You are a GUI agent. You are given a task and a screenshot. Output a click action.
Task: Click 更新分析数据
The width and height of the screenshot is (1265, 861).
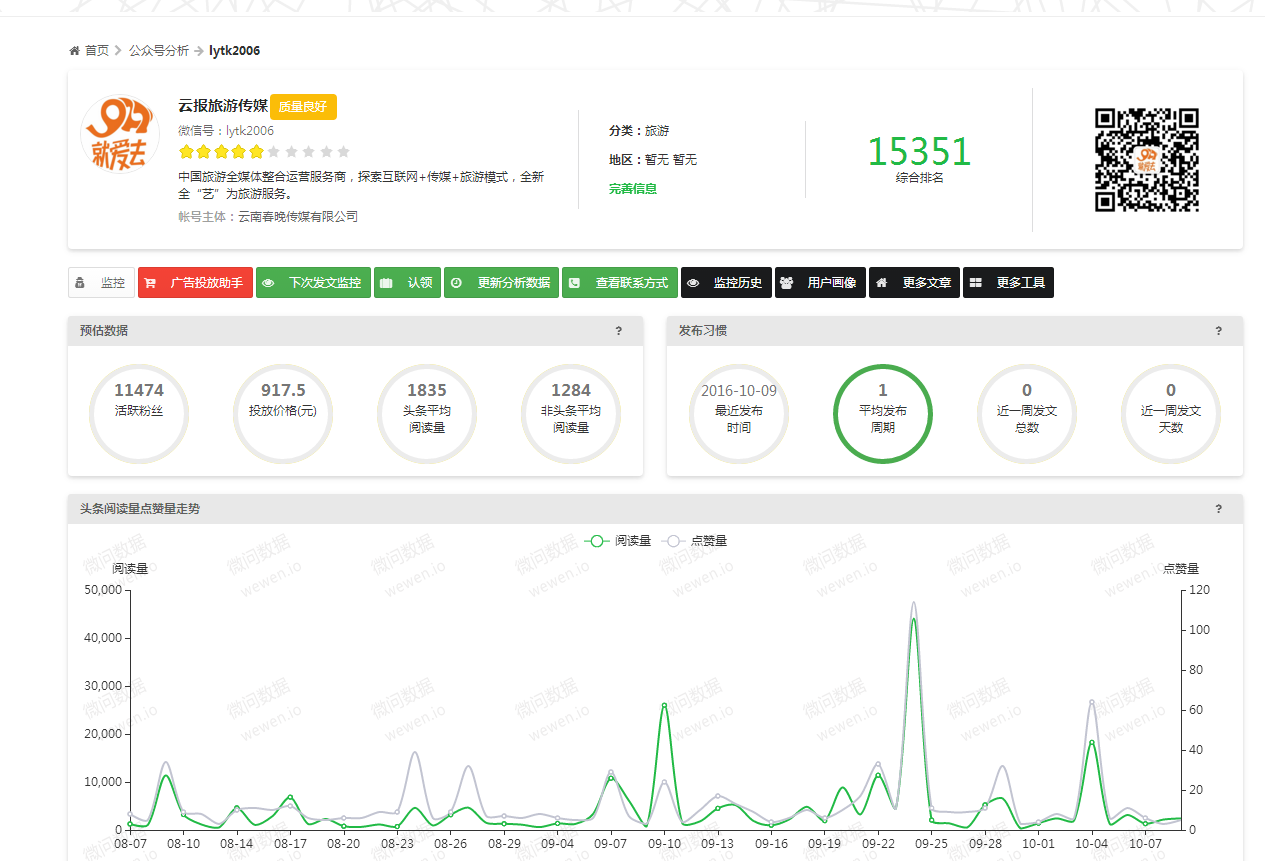(502, 282)
